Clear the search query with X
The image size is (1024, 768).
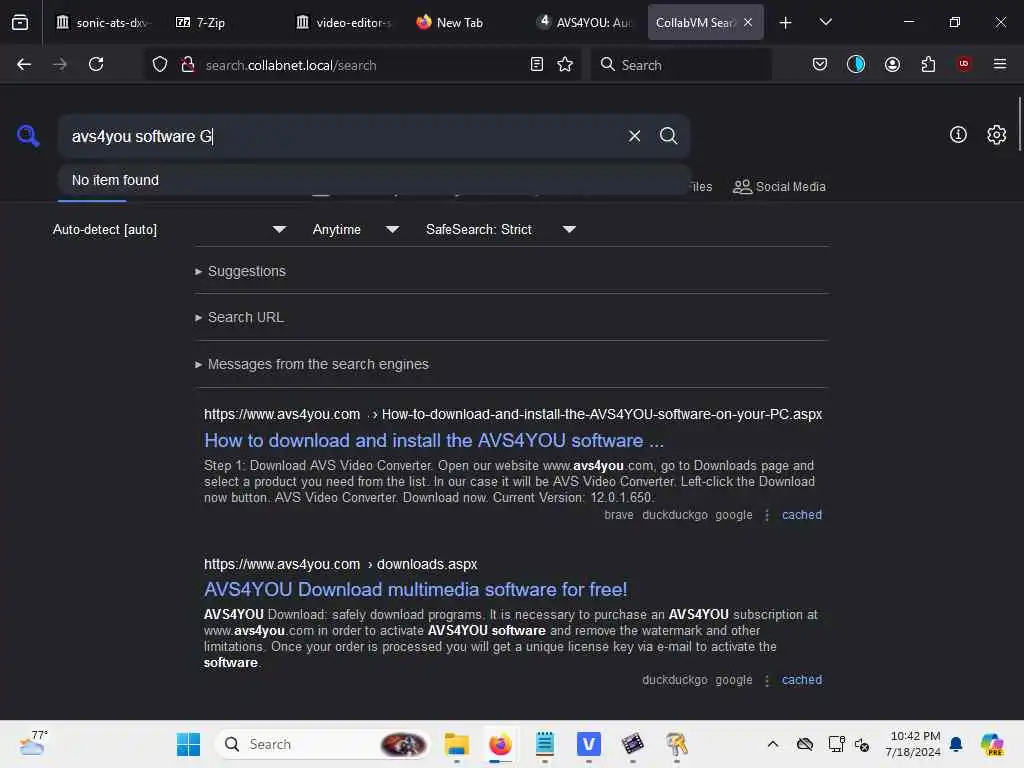[x=634, y=136]
